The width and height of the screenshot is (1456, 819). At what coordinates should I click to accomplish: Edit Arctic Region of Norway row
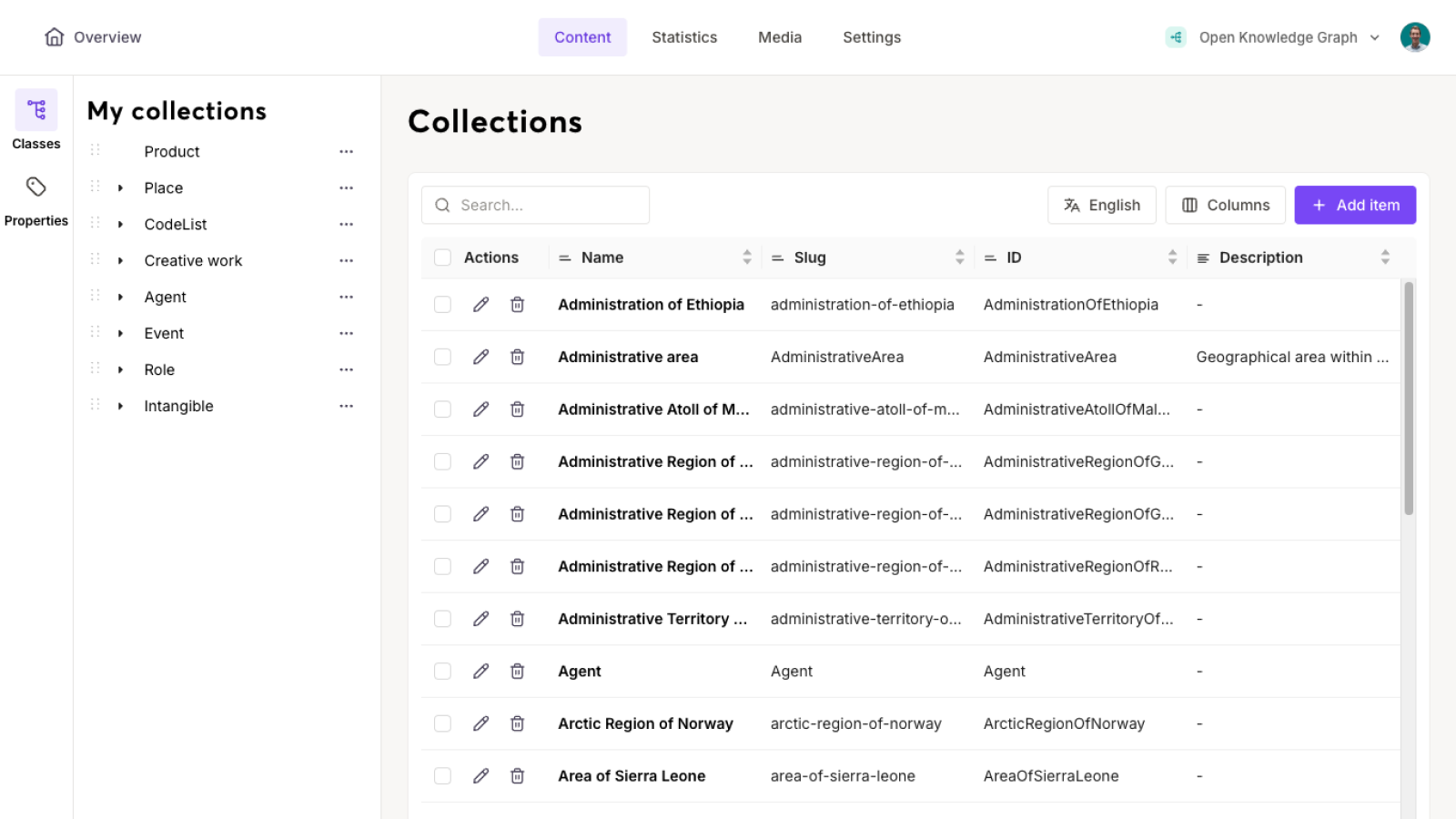point(480,723)
